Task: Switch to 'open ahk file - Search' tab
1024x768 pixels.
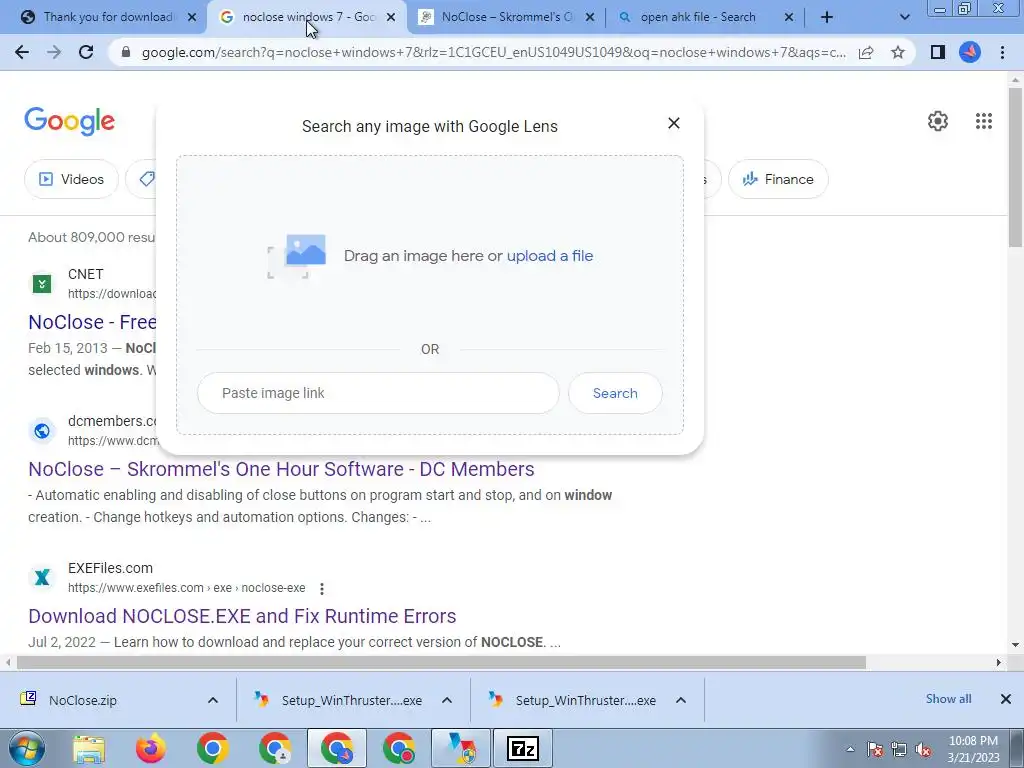Action: (697, 18)
